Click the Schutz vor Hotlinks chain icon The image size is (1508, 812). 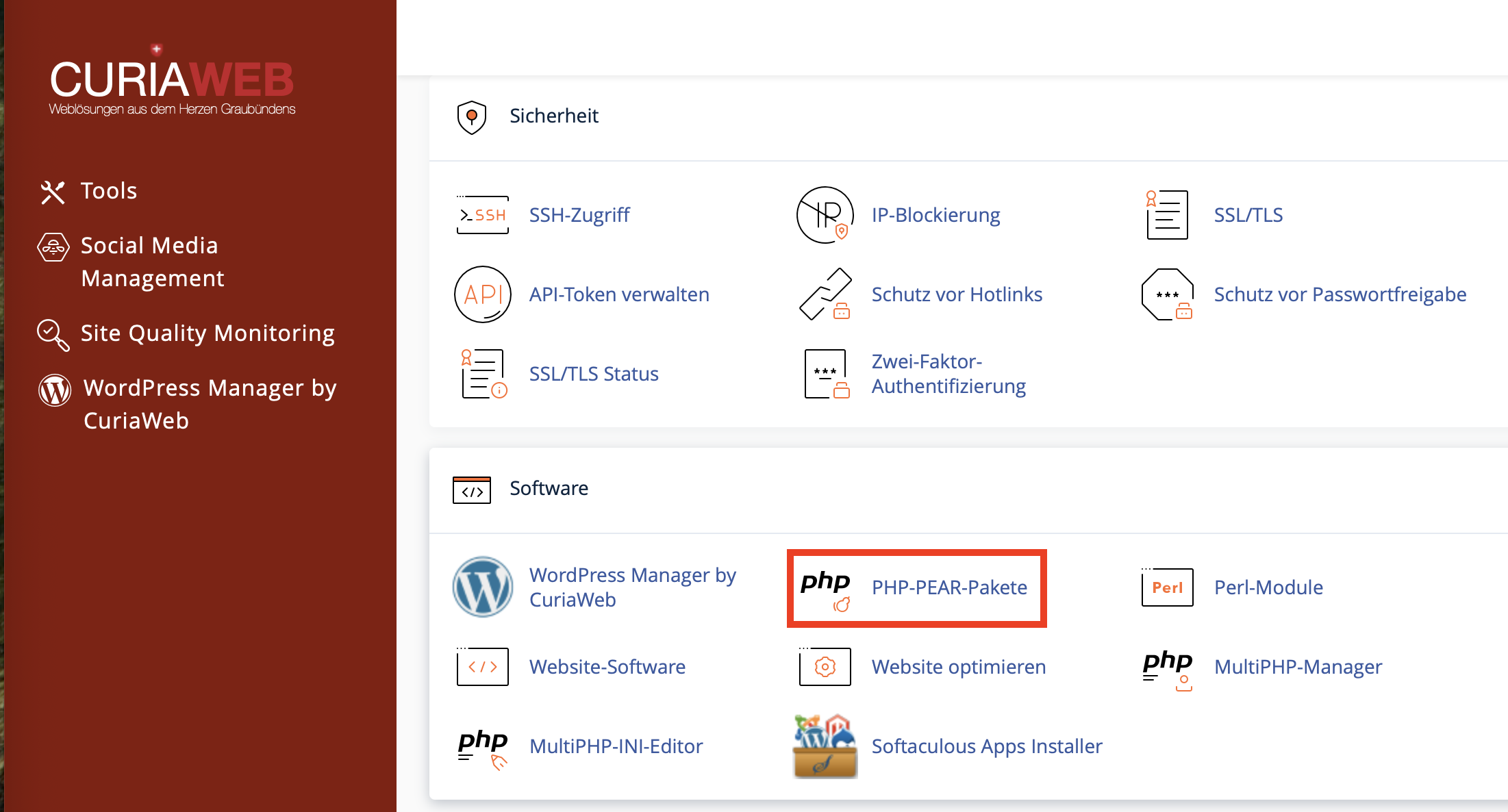825,294
